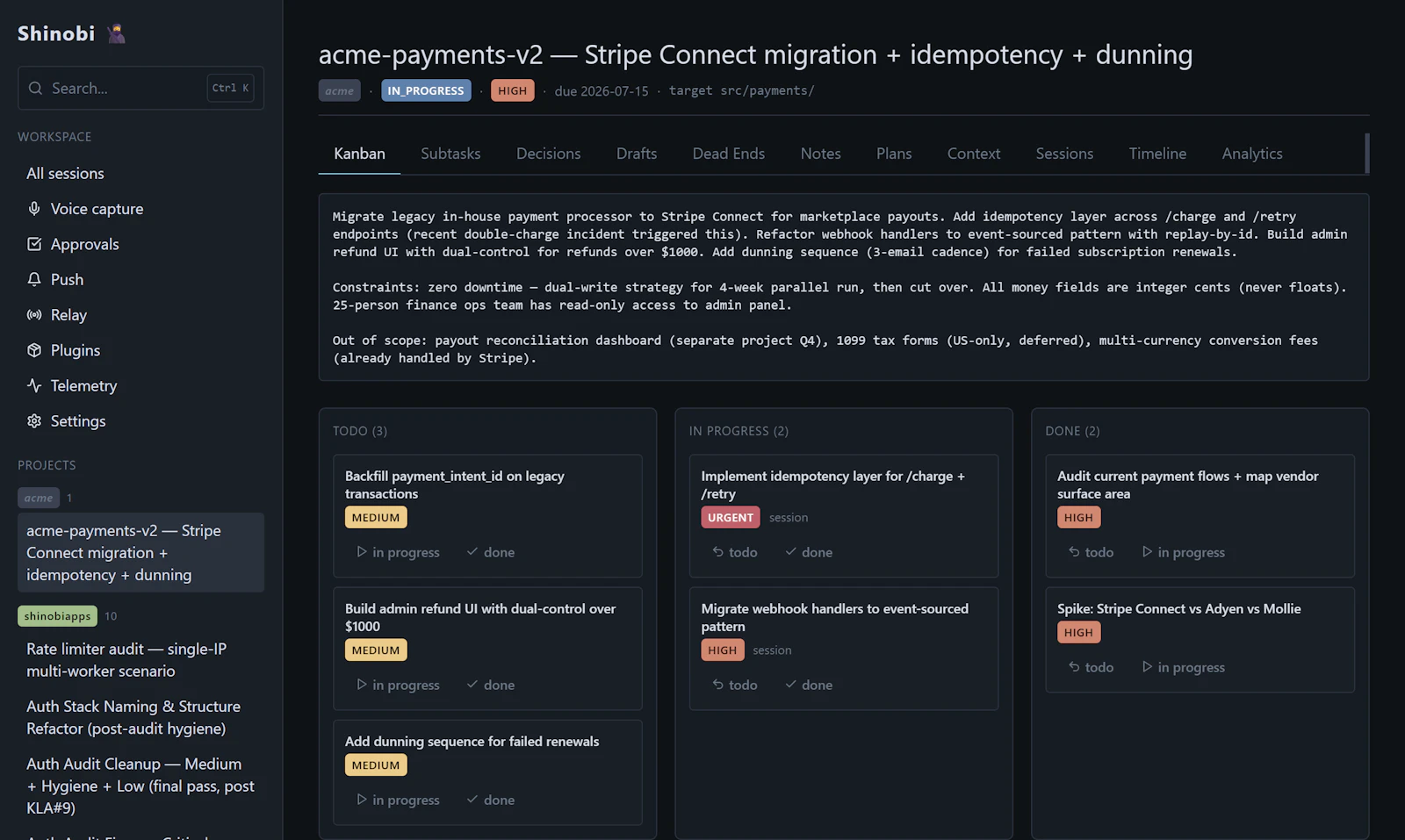Mark Implement idempotency layer card as done
The height and width of the screenshot is (840, 1405).
(x=809, y=552)
